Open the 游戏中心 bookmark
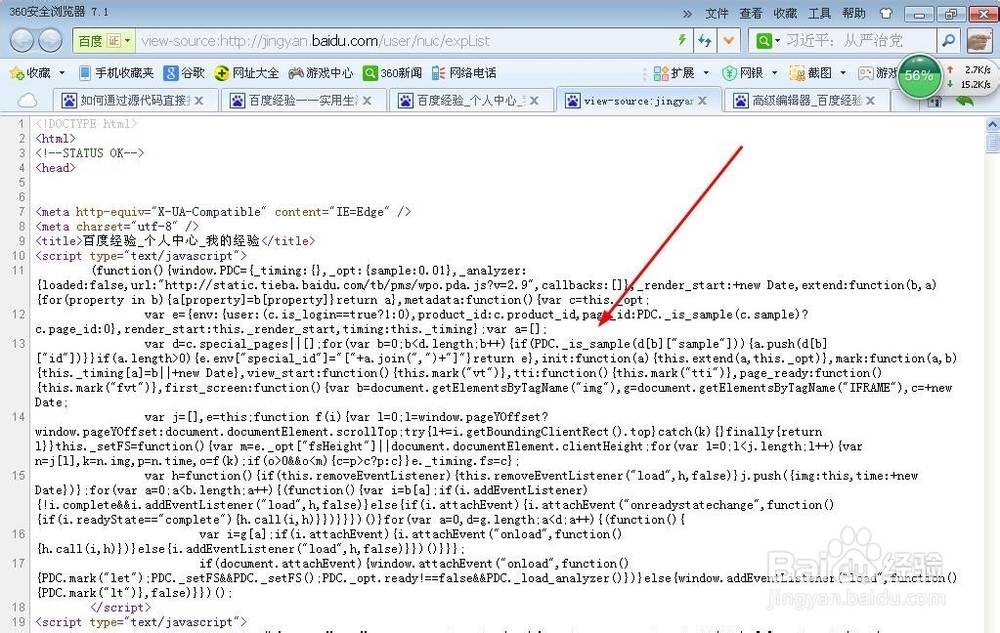This screenshot has height=633, width=1000. (321, 73)
